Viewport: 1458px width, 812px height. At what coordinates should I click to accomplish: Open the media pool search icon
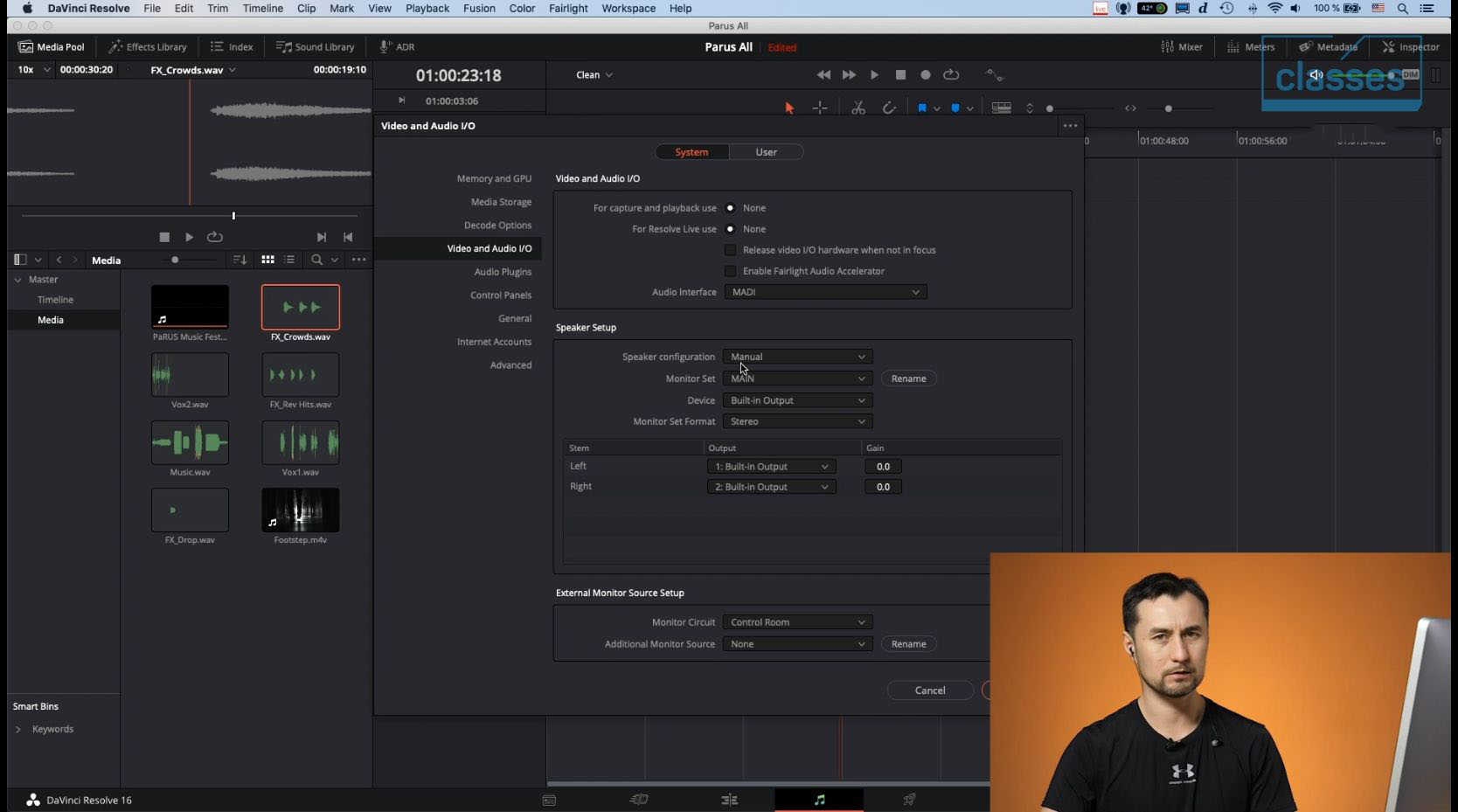(x=316, y=260)
